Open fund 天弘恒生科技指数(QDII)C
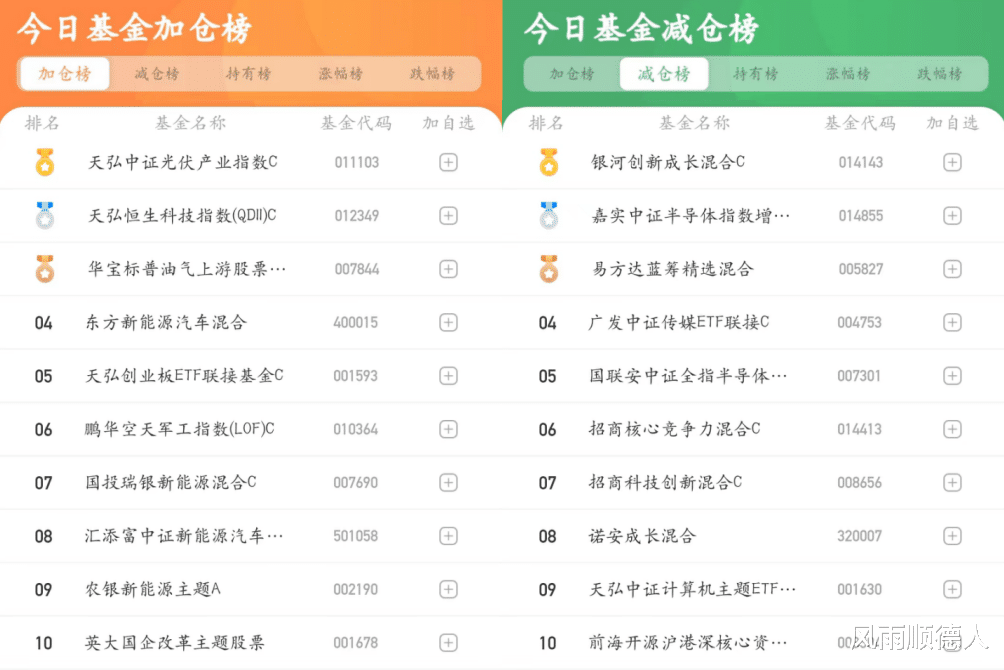The height and width of the screenshot is (670, 1004). pyautogui.click(x=182, y=216)
